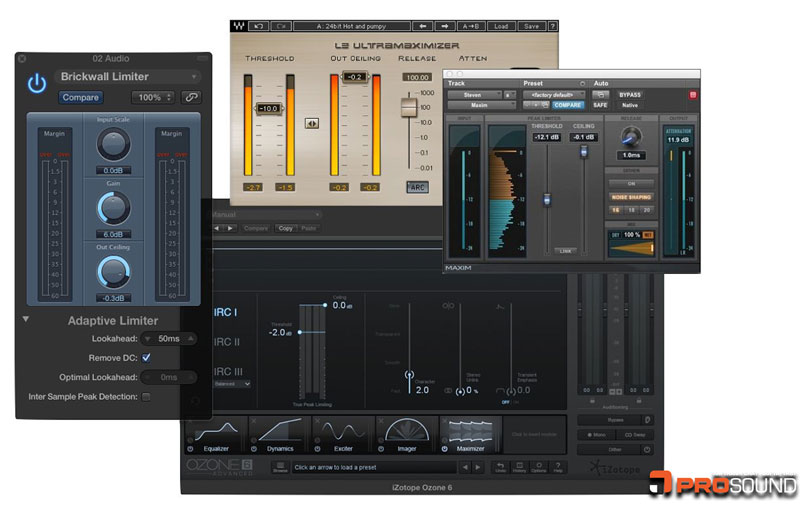Uncheck the Remove DC checkbox
The height and width of the screenshot is (508, 800).
(147, 357)
